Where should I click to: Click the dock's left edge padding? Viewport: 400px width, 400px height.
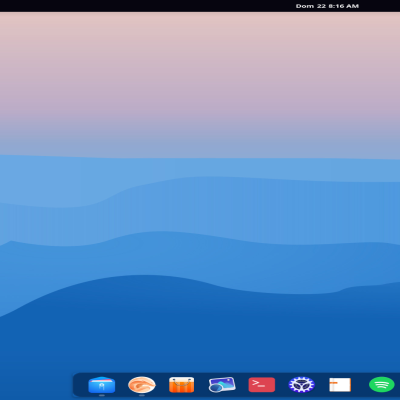coord(80,385)
